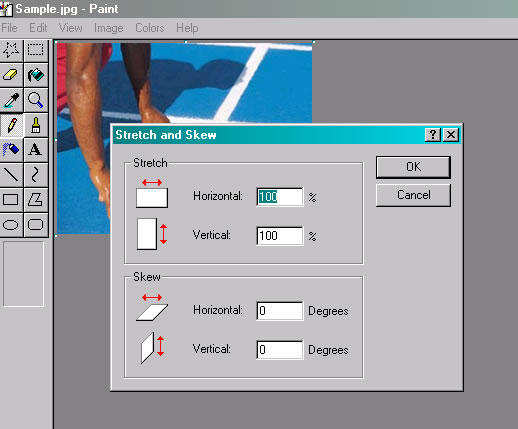
Task: Activate the Magnifier tool
Action: pos(36,100)
